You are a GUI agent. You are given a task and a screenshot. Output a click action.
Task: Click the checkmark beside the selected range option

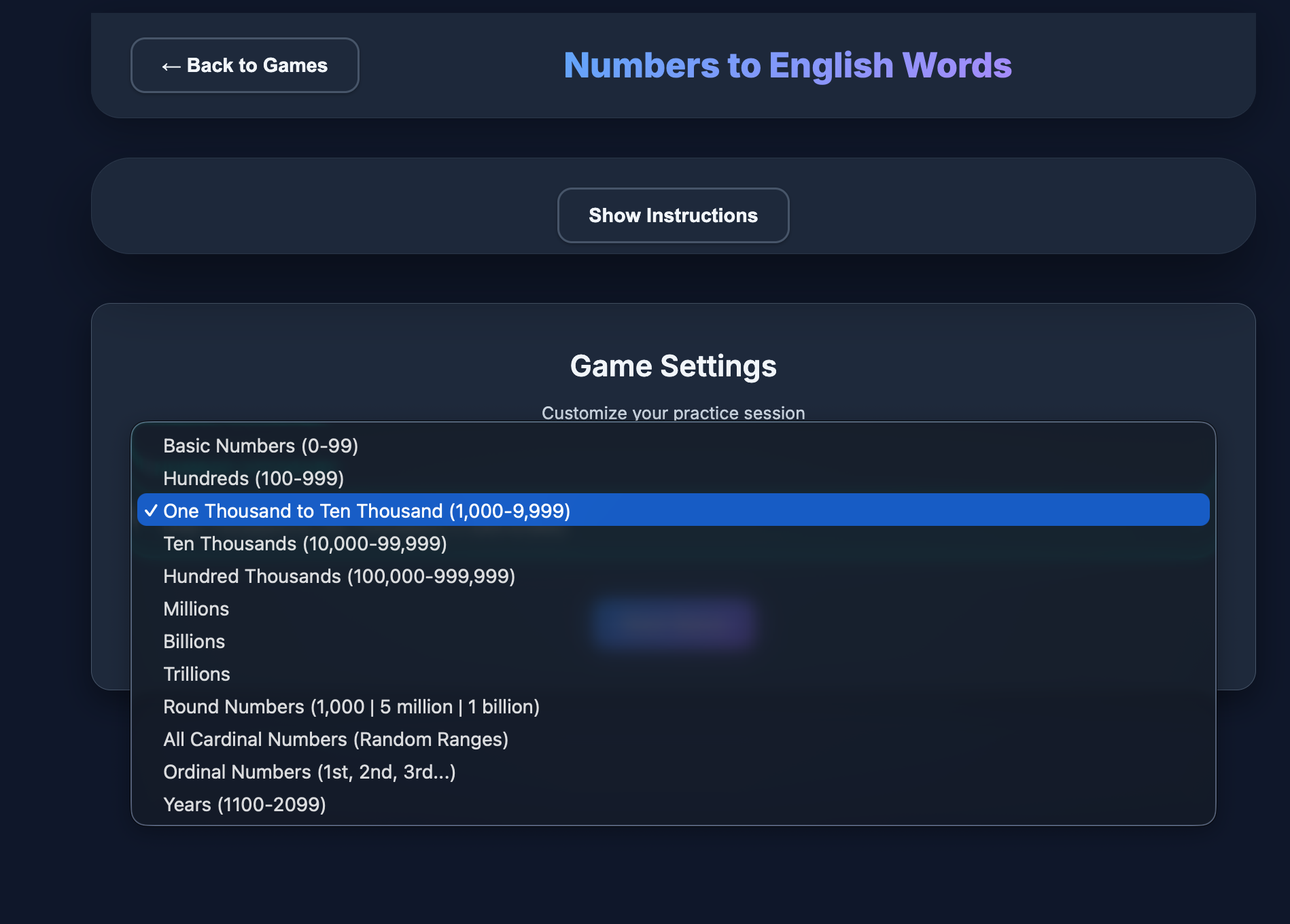point(151,511)
